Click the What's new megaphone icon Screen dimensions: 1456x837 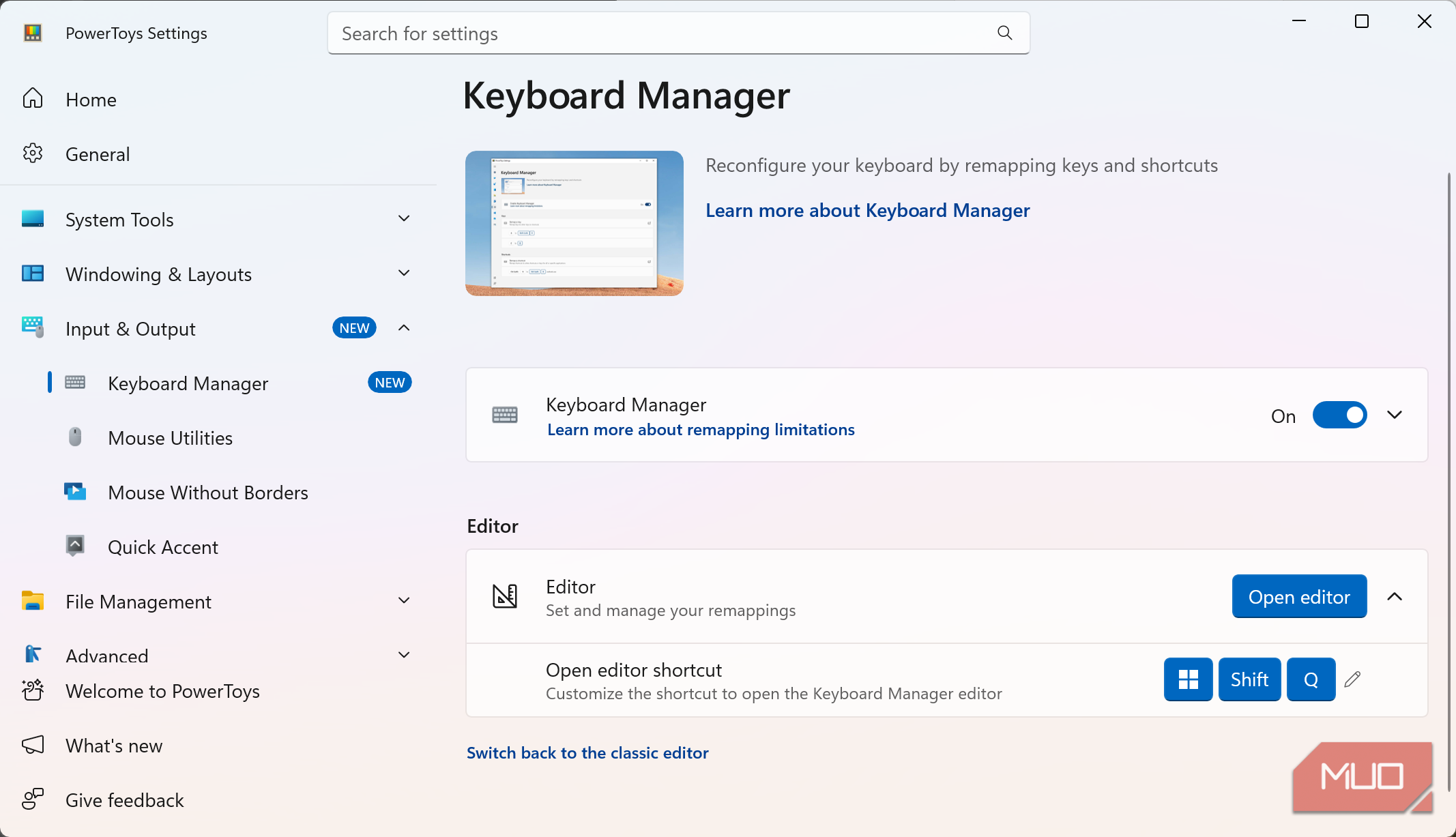(x=33, y=745)
